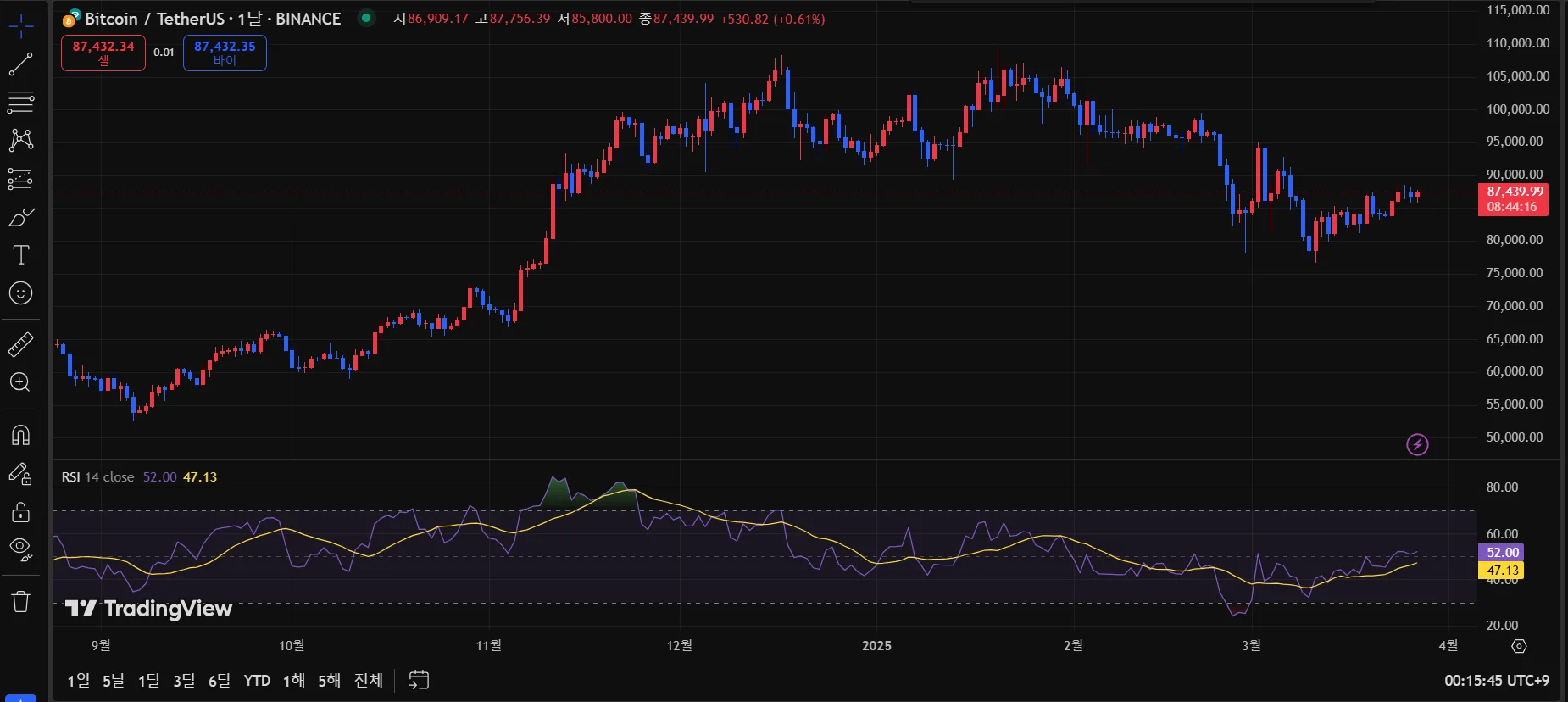Viewport: 1568px width, 702px height.
Task: Click the high price value 87,756.39
Action: [520, 19]
